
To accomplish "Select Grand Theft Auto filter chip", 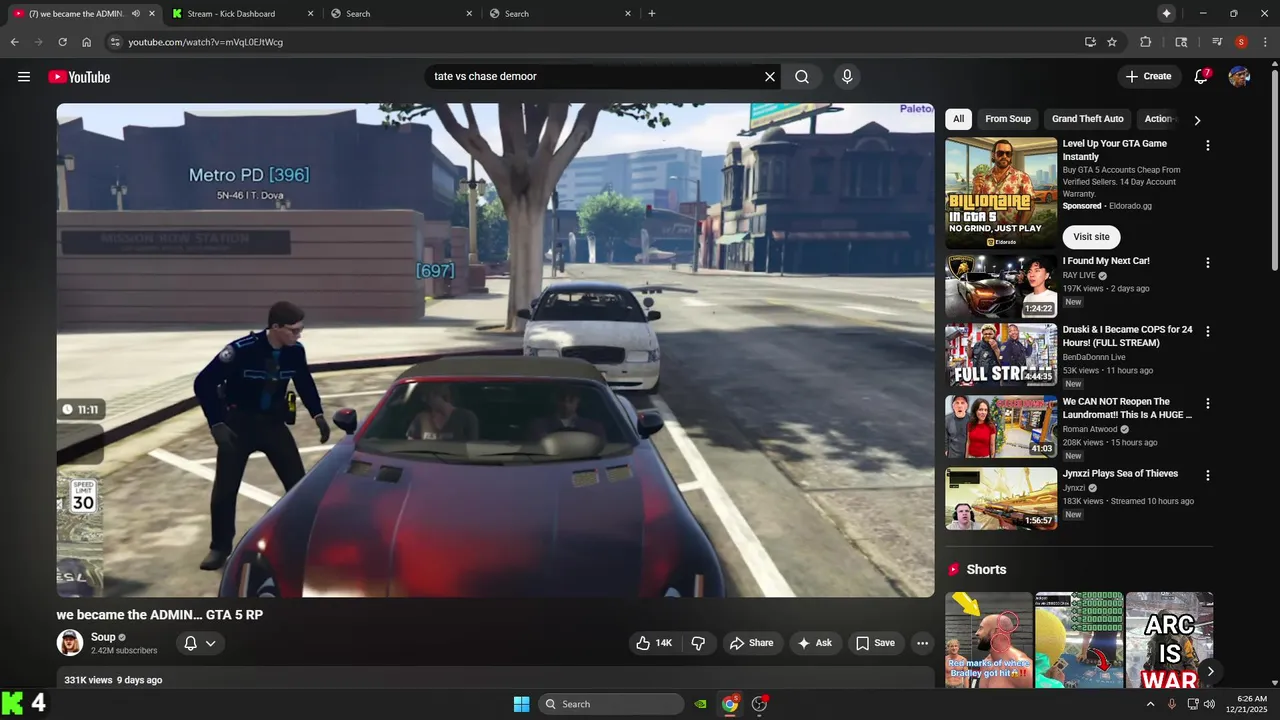I will point(1088,119).
